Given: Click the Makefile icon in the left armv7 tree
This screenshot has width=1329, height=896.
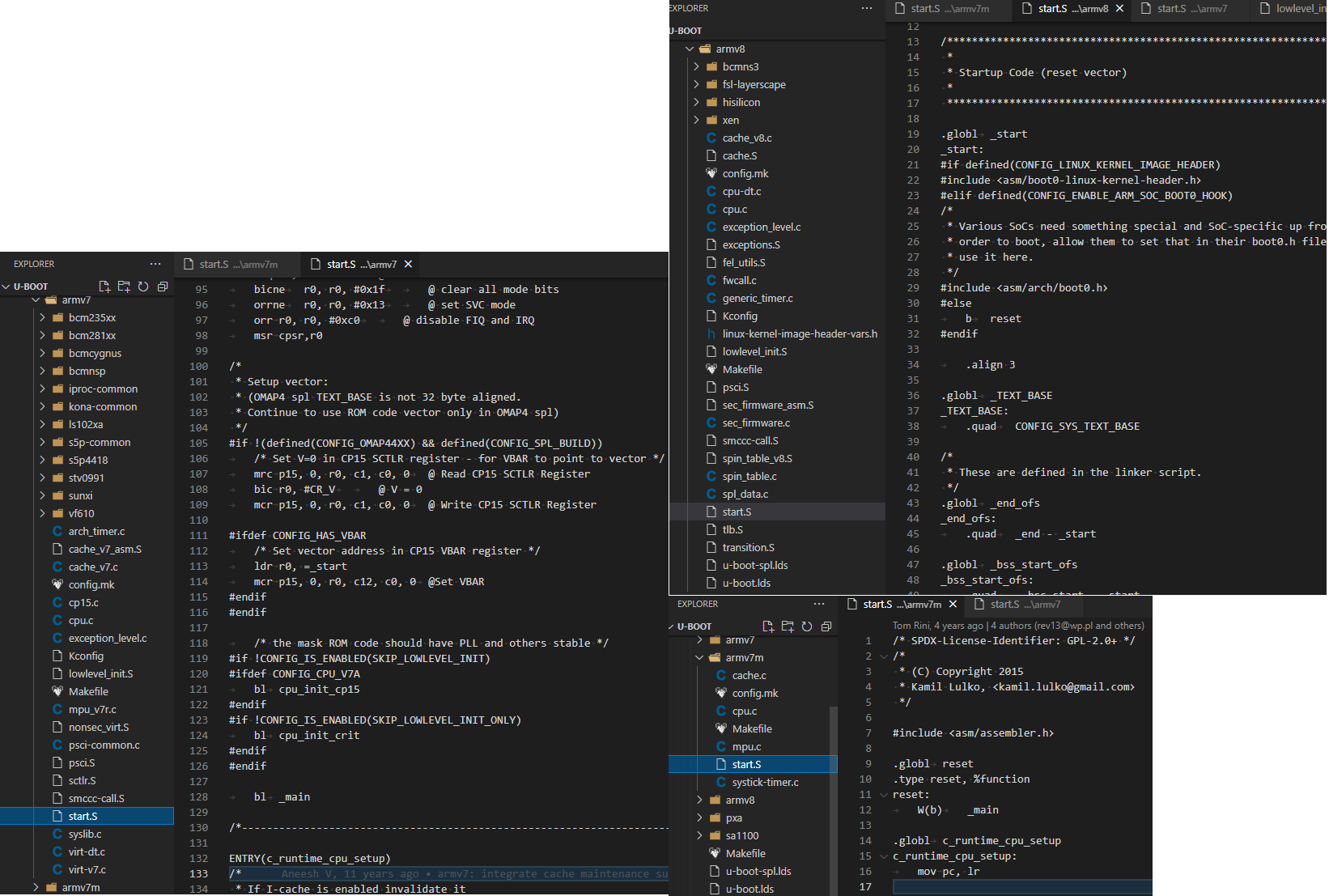Looking at the screenshot, I should point(57,691).
